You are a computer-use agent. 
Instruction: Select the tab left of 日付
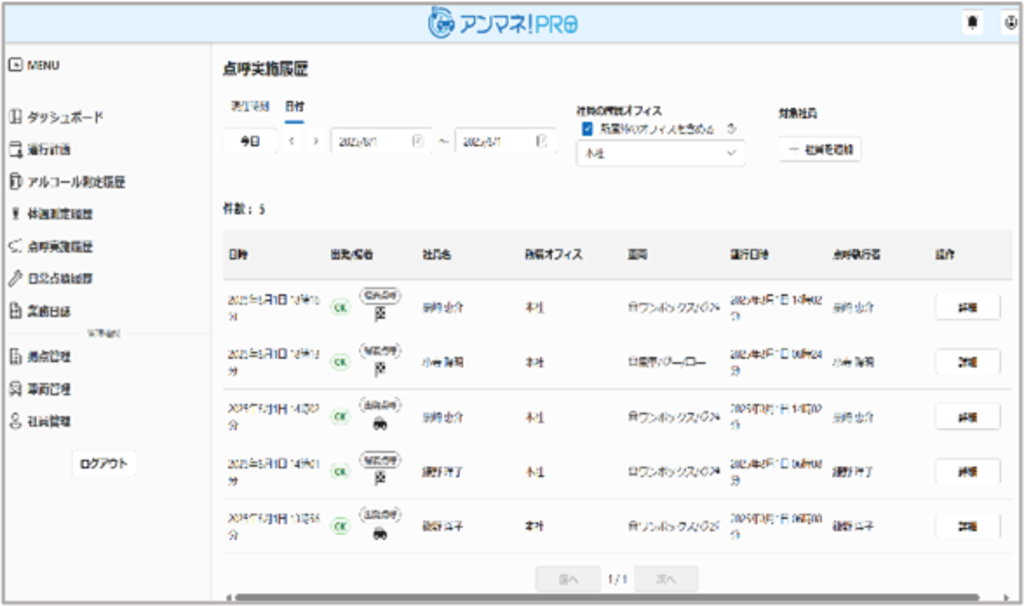pos(249,106)
